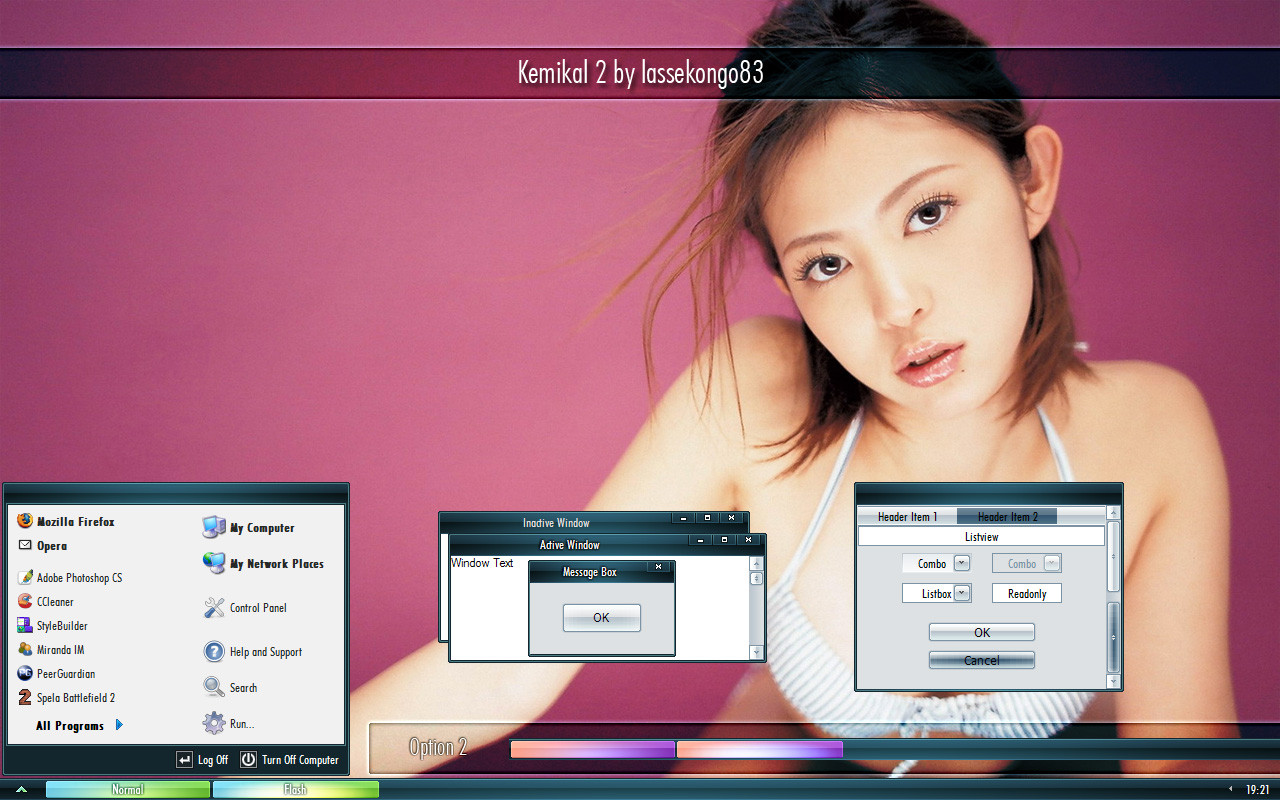This screenshot has height=800, width=1280.
Task: Click the scroll-up arrow beside Header Item 2
Action: click(1114, 513)
